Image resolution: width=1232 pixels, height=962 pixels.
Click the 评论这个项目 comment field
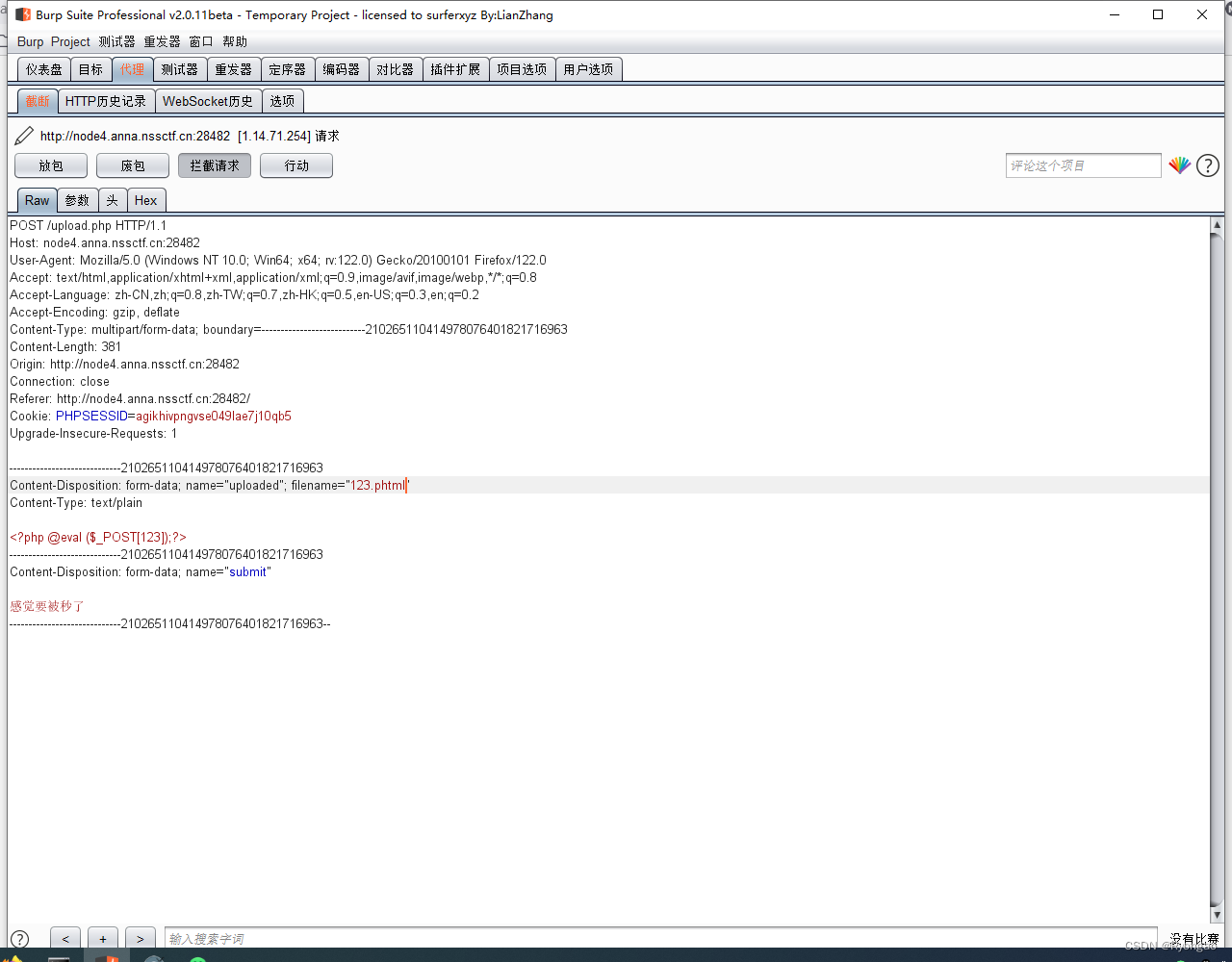[x=1083, y=165]
